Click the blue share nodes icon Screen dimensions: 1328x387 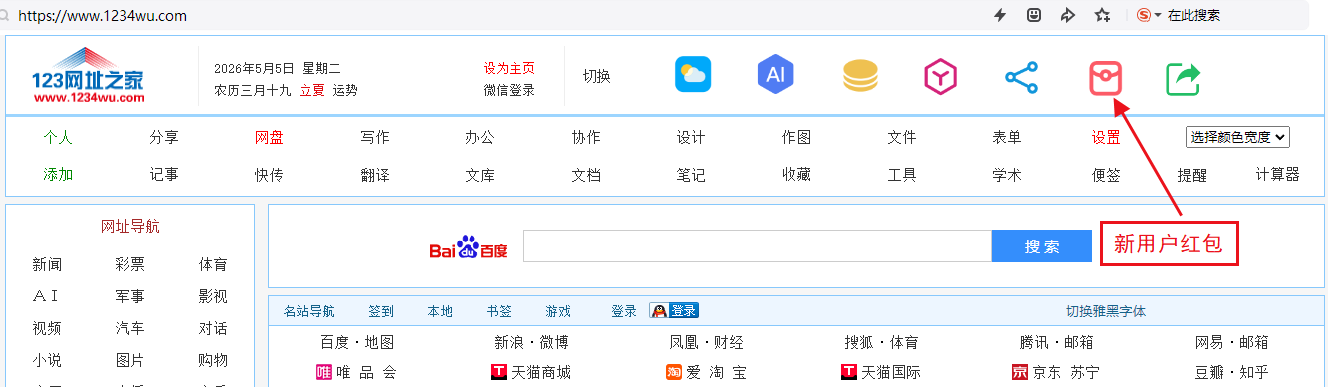click(x=1021, y=77)
